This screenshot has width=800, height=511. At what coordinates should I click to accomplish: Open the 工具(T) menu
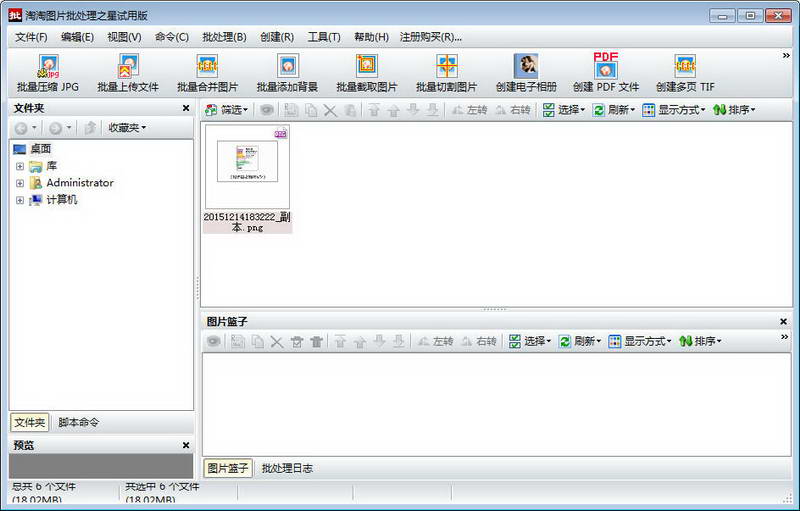[324, 37]
